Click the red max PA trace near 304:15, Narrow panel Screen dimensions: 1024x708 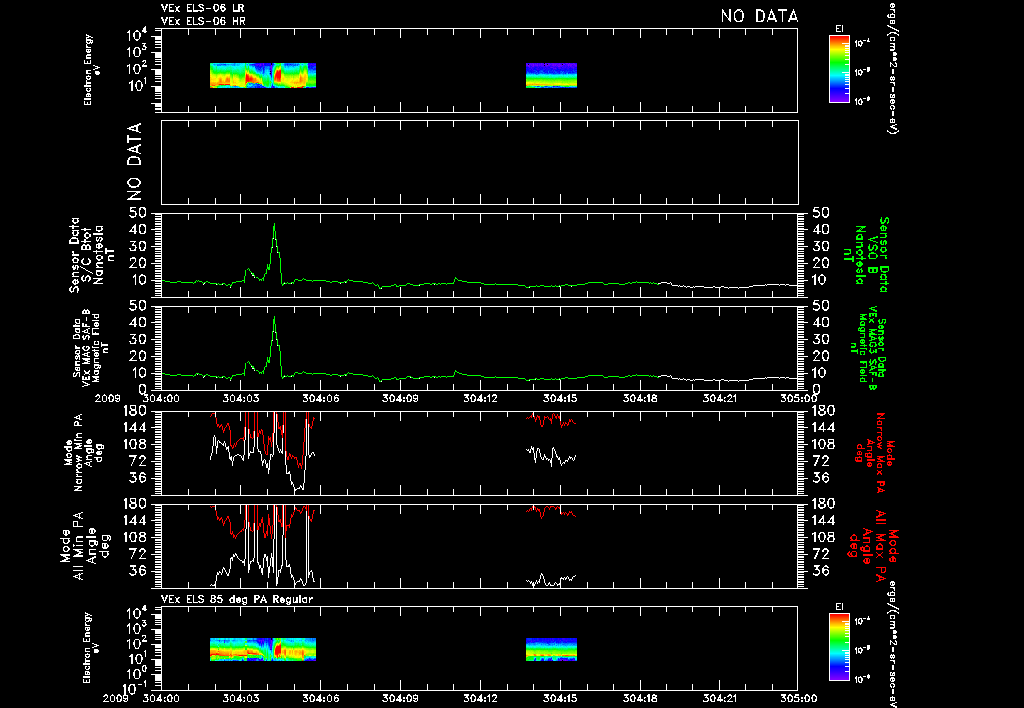(551, 419)
